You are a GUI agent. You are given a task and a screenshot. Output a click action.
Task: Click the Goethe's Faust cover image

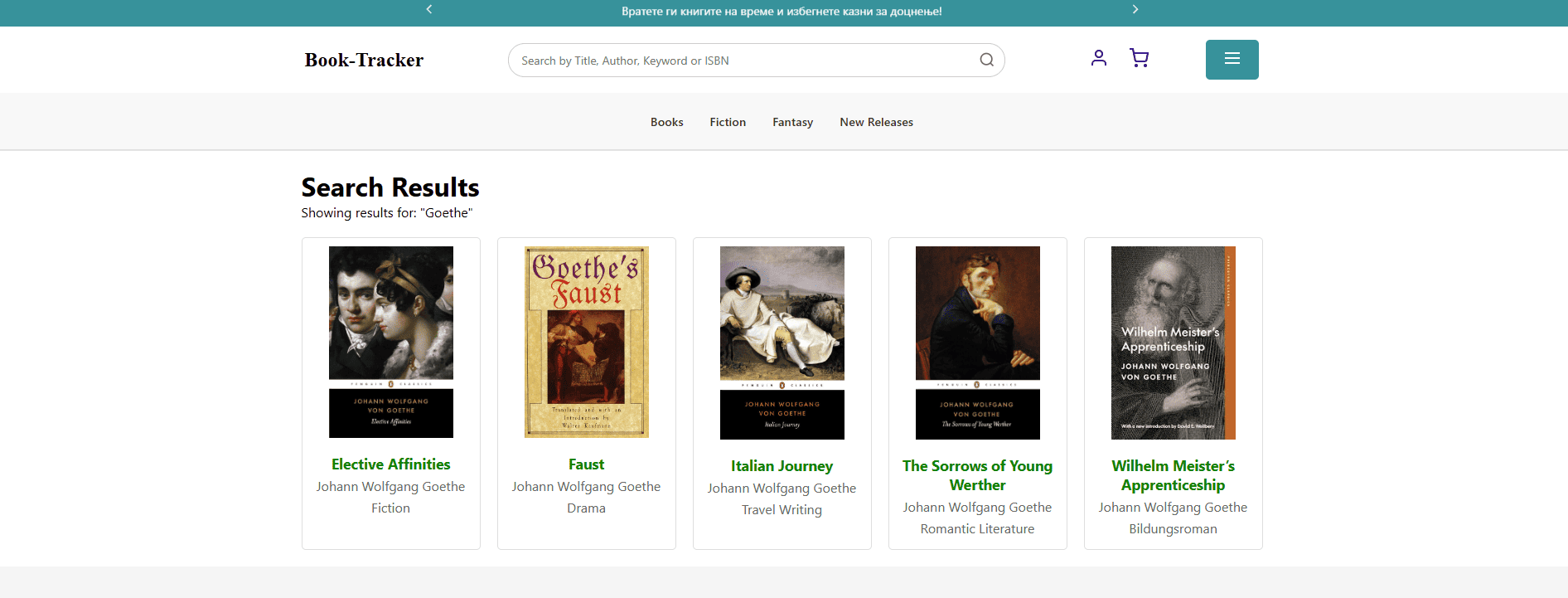[586, 342]
